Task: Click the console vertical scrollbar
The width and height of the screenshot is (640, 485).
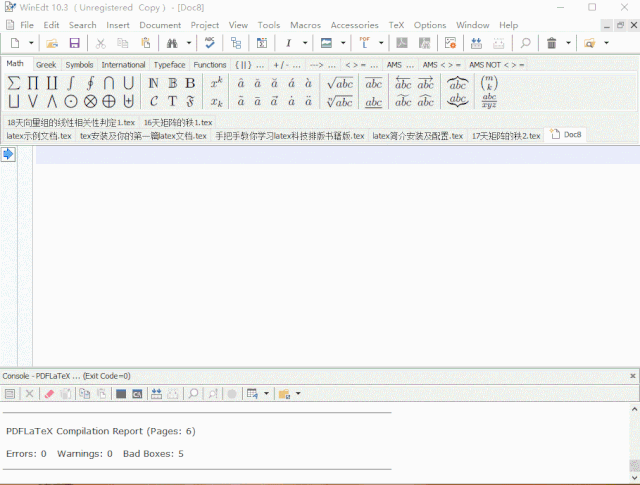Action: click(634, 430)
